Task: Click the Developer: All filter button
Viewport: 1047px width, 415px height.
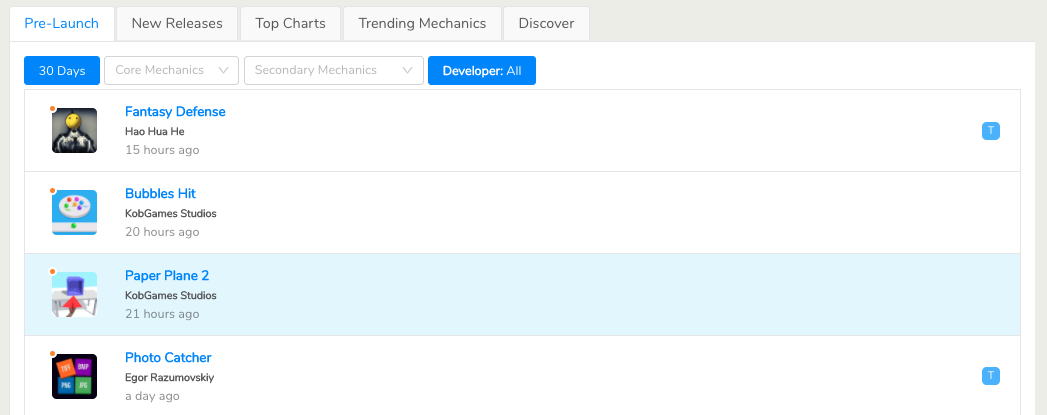Action: (481, 71)
